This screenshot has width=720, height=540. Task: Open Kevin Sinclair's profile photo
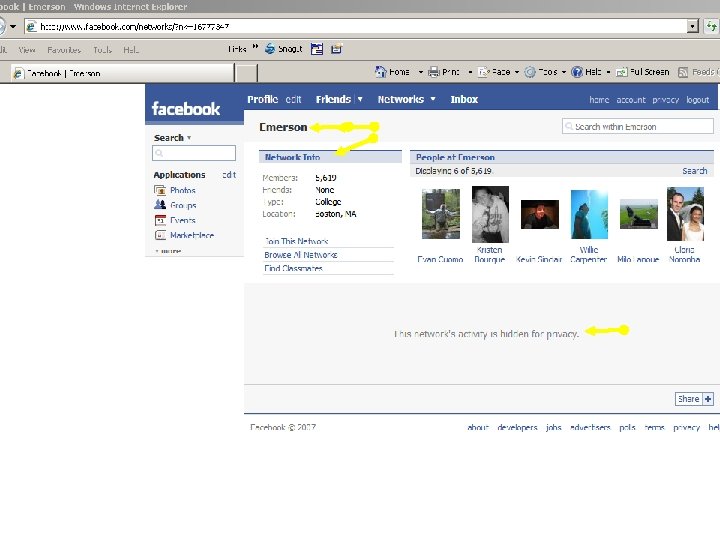[540, 214]
